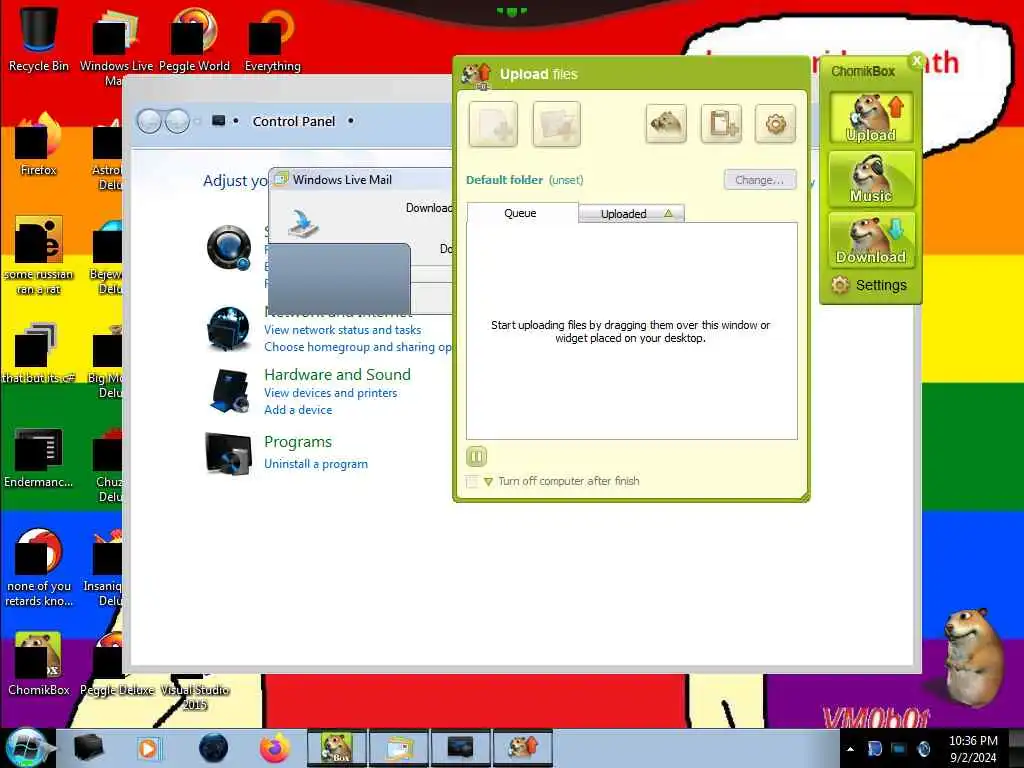
Task: Open the Hardware and Sound category
Action: tap(338, 374)
